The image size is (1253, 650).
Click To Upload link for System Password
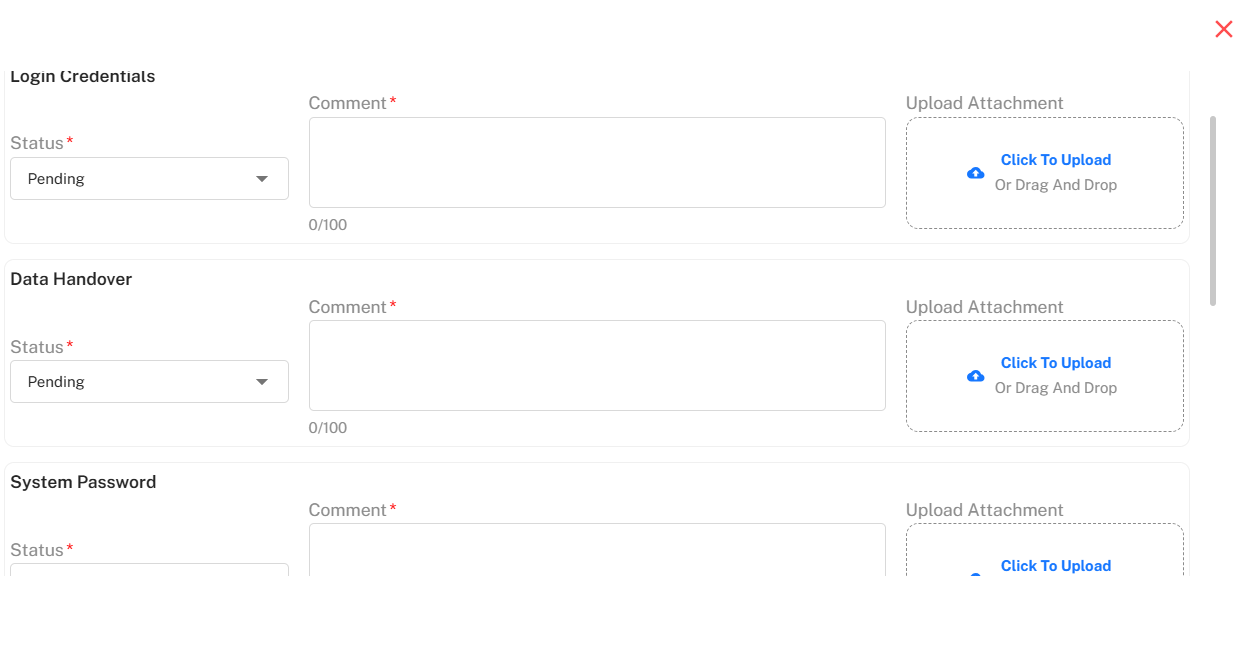1055,566
